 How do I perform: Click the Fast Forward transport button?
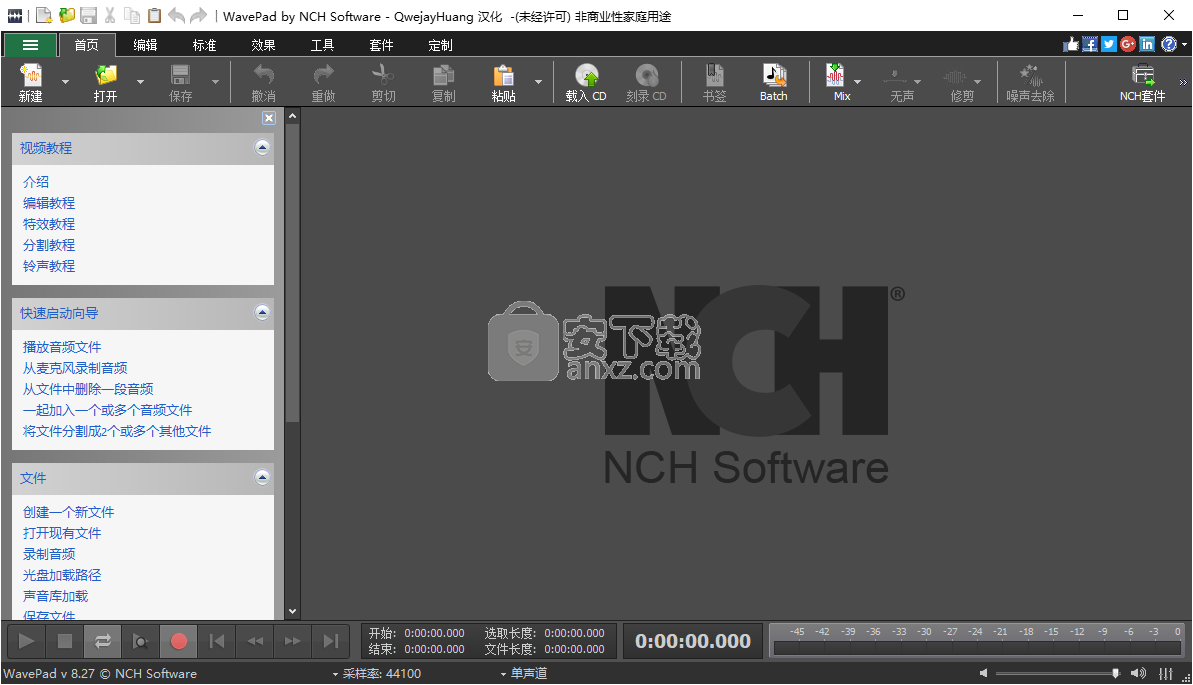point(293,641)
